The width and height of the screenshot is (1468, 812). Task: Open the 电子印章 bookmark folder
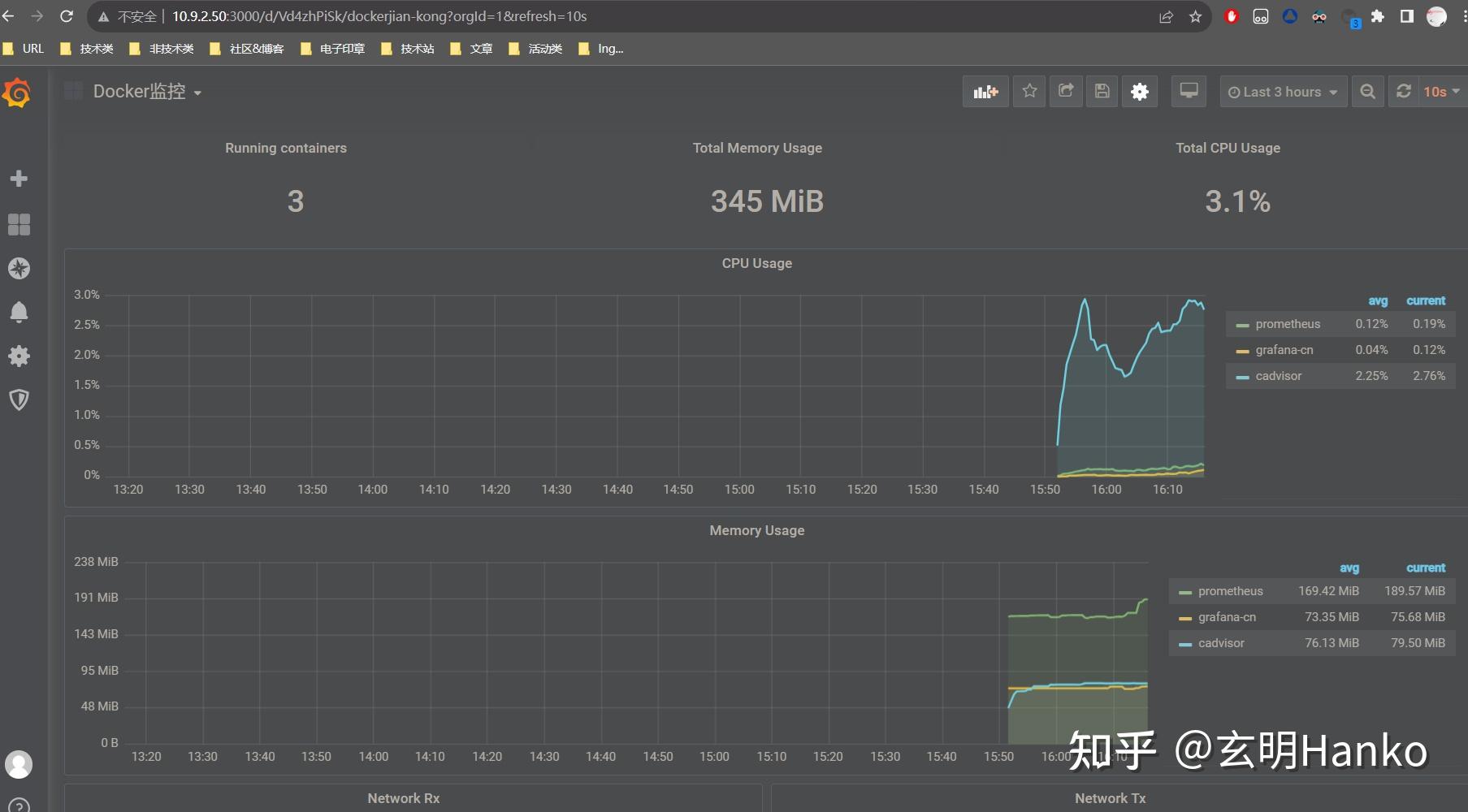pos(333,49)
